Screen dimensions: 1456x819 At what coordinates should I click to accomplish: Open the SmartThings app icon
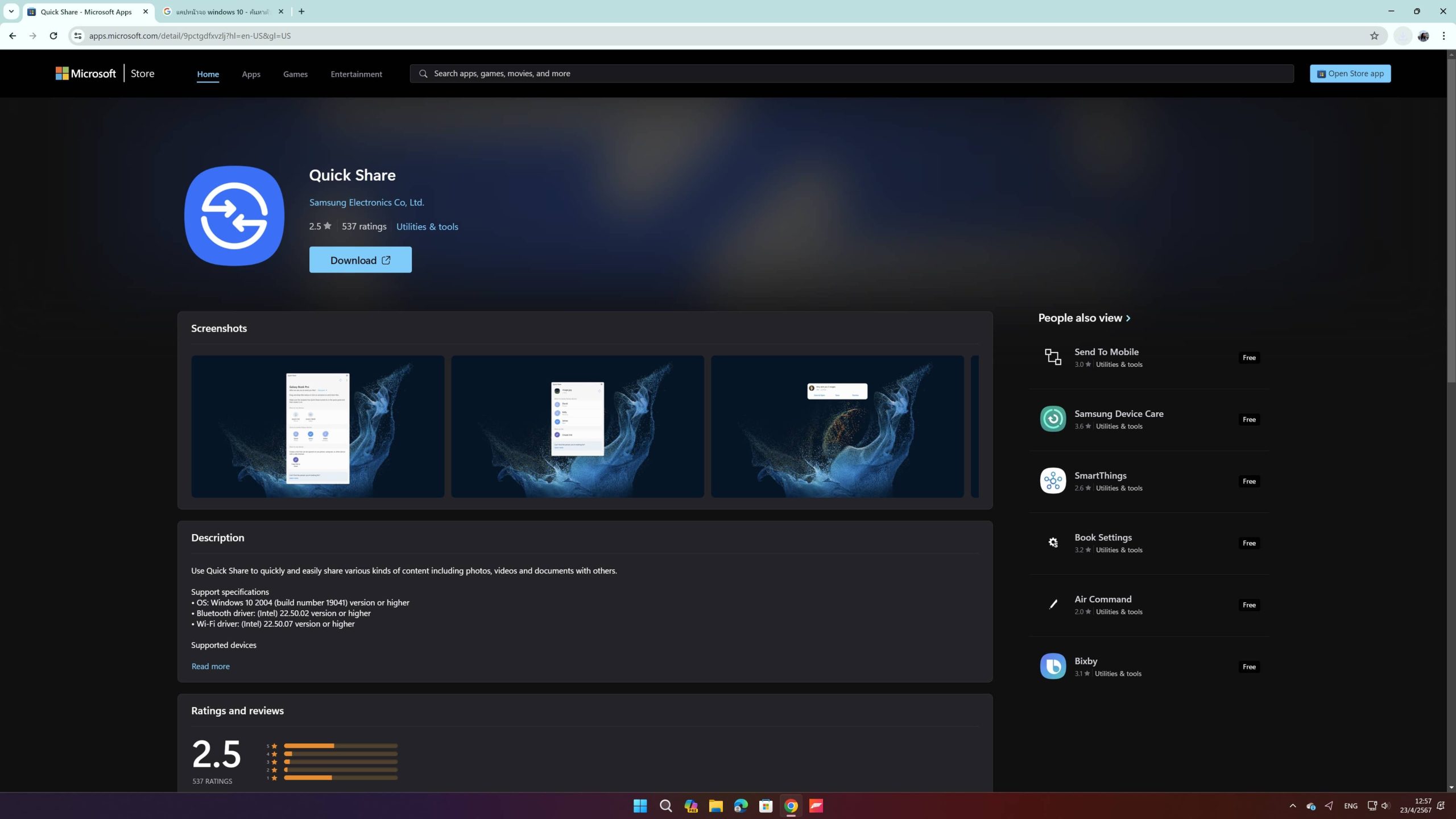click(x=1053, y=481)
